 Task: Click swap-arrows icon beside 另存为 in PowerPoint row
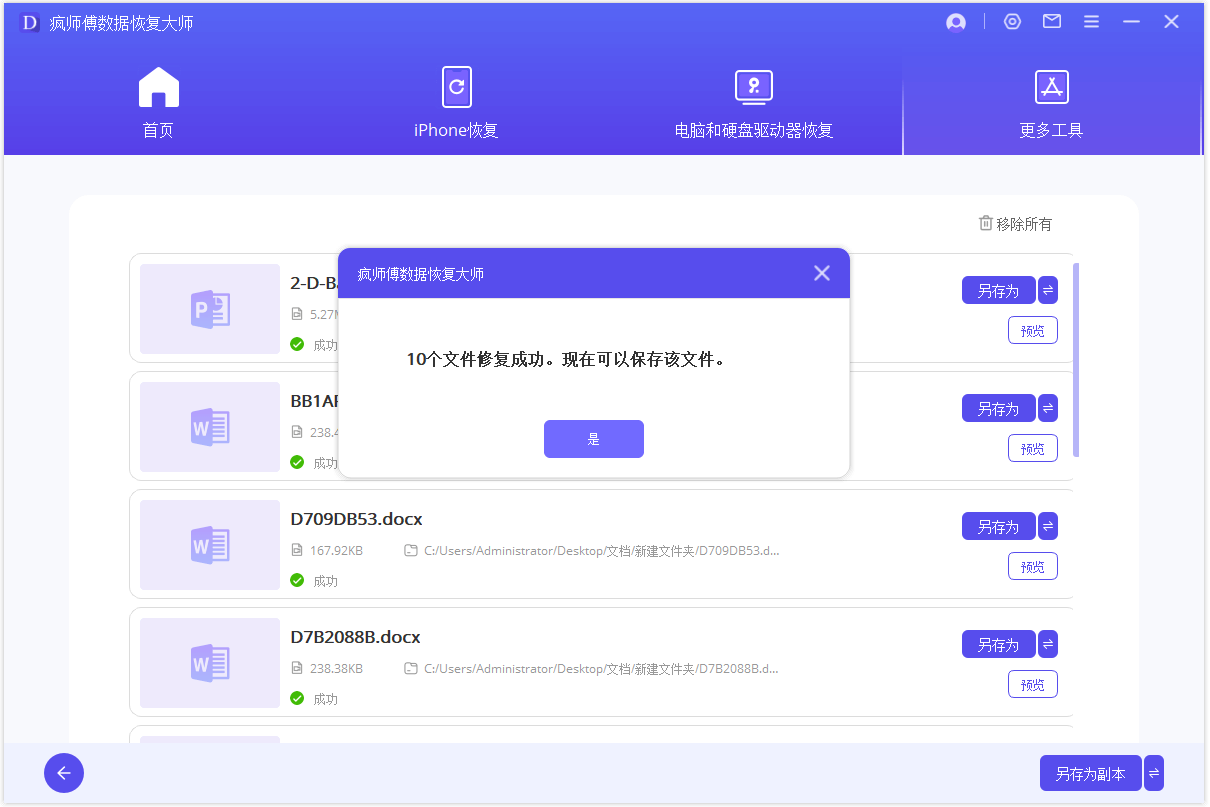pos(1048,290)
